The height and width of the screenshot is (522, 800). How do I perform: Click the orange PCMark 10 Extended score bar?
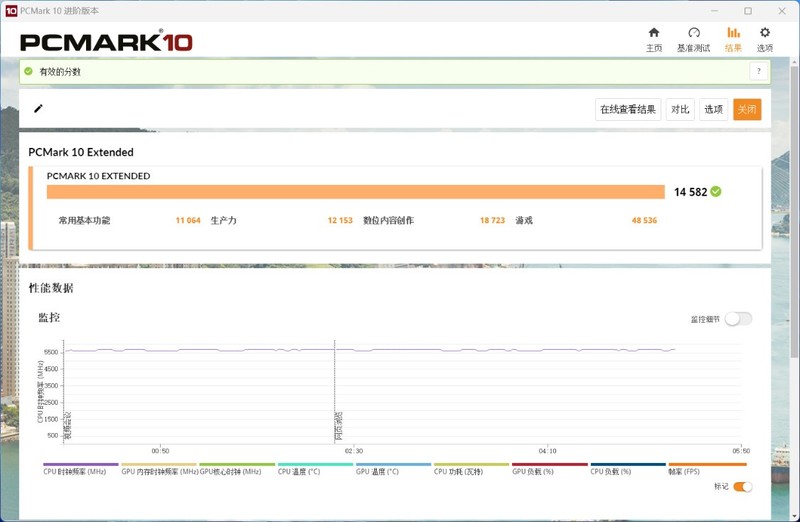(356, 192)
